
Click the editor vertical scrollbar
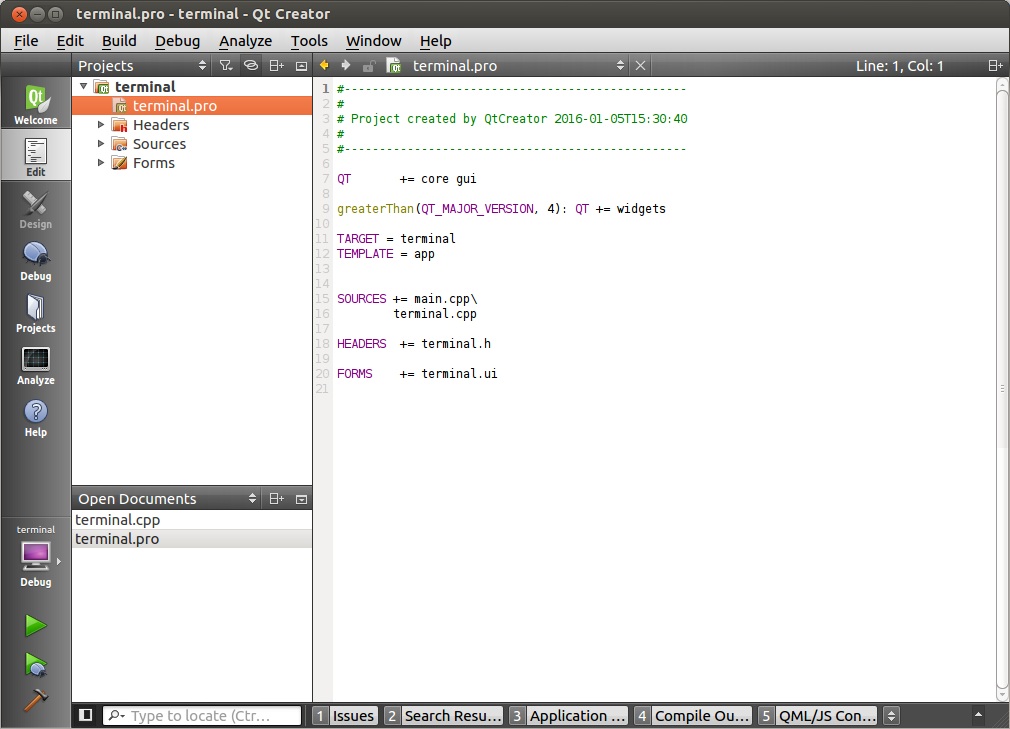tap(1002, 390)
